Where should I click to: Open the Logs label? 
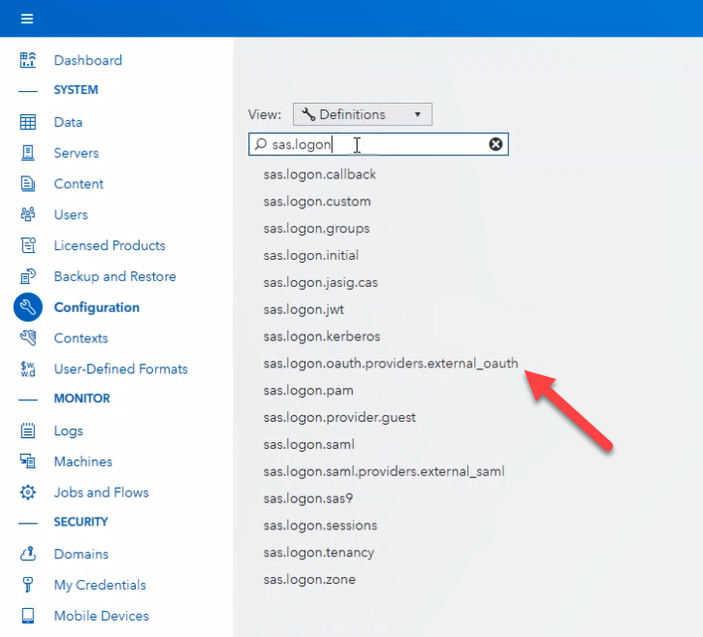[68, 431]
